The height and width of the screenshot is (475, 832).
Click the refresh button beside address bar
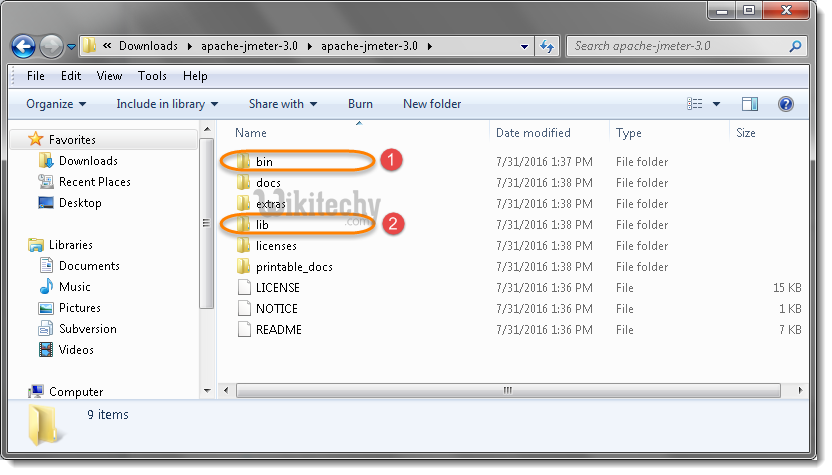pyautogui.click(x=548, y=46)
